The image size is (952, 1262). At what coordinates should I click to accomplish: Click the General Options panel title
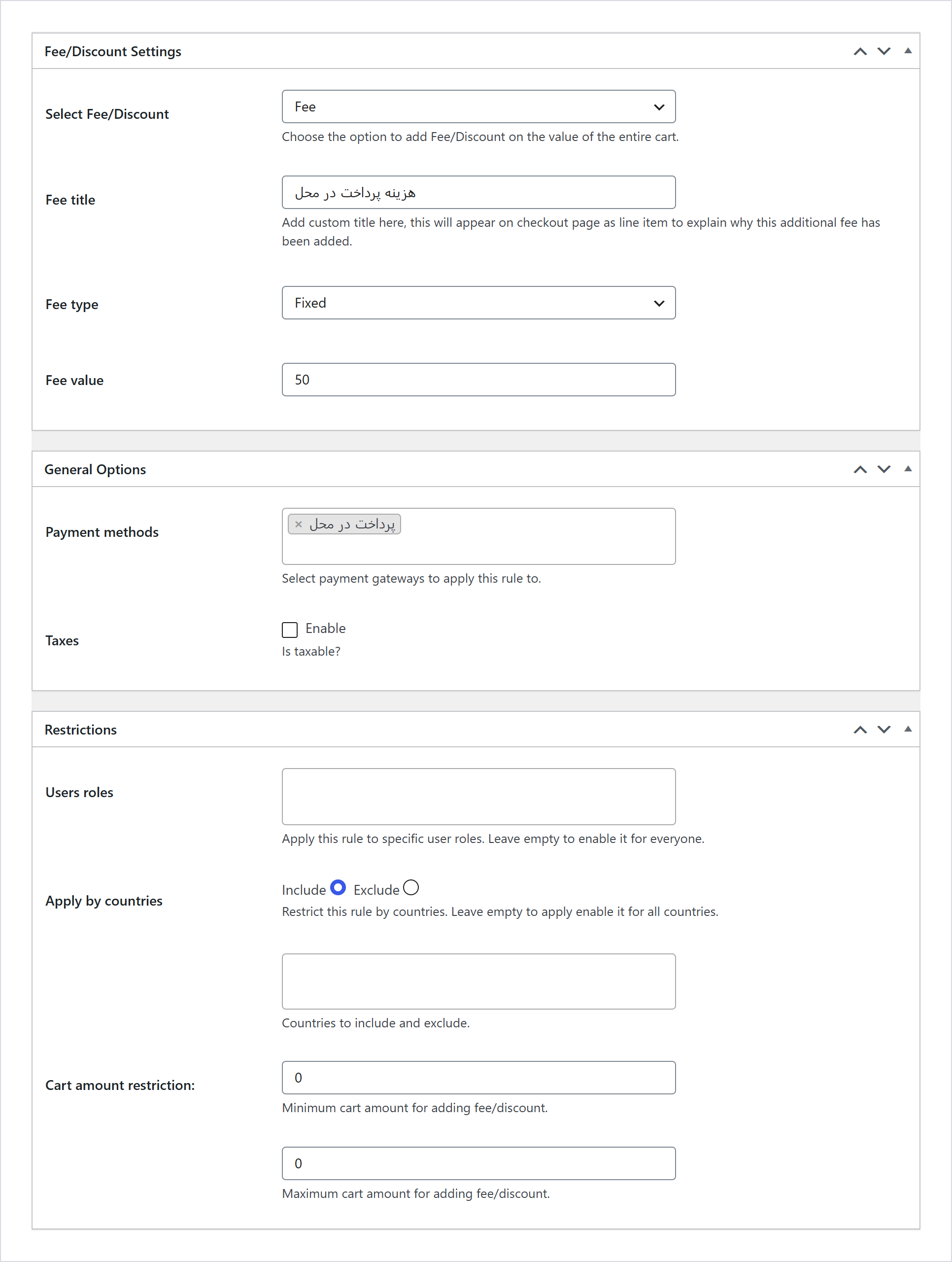[x=95, y=469]
